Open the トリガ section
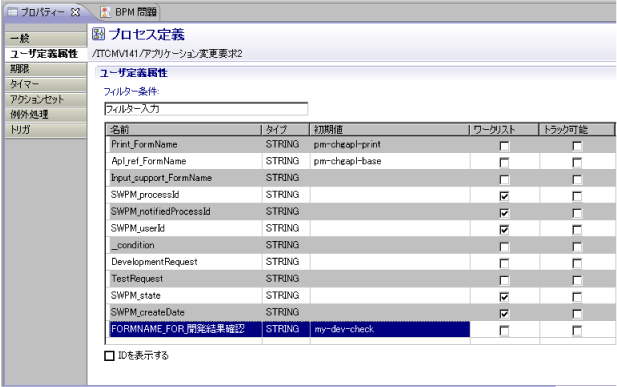This screenshot has height=387, width=617. (46, 130)
